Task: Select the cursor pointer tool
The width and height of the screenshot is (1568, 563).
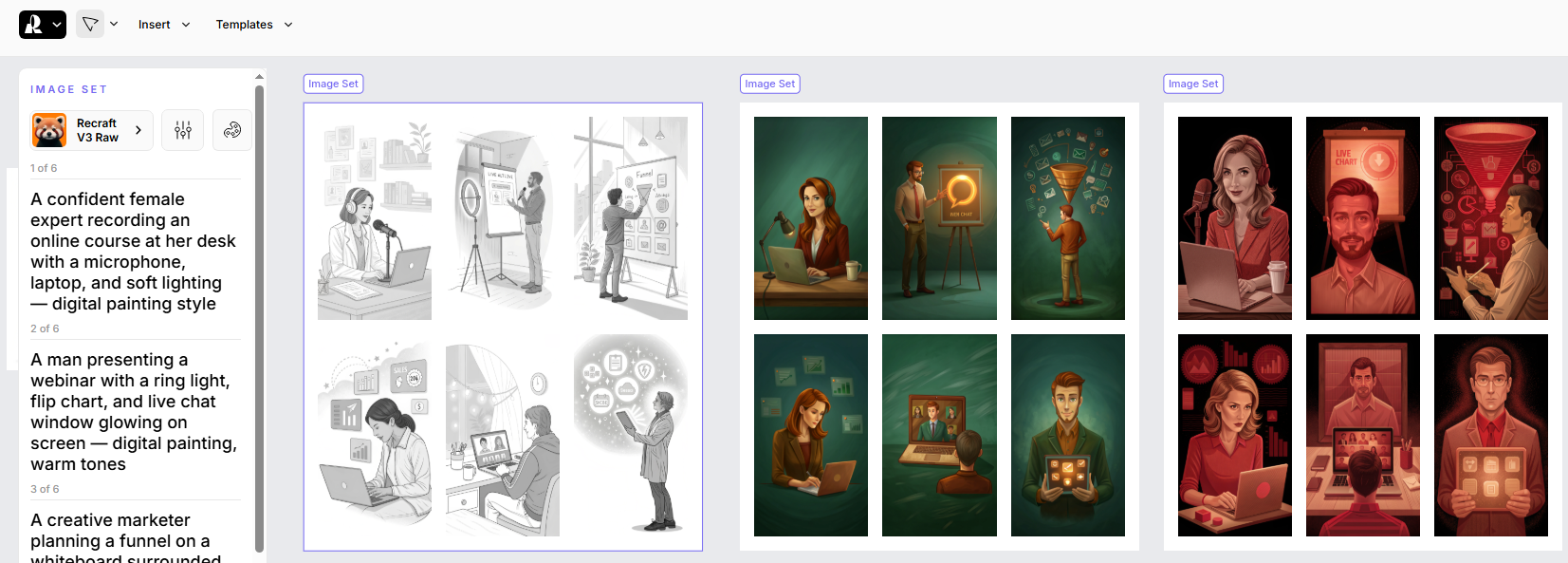Action: click(90, 25)
